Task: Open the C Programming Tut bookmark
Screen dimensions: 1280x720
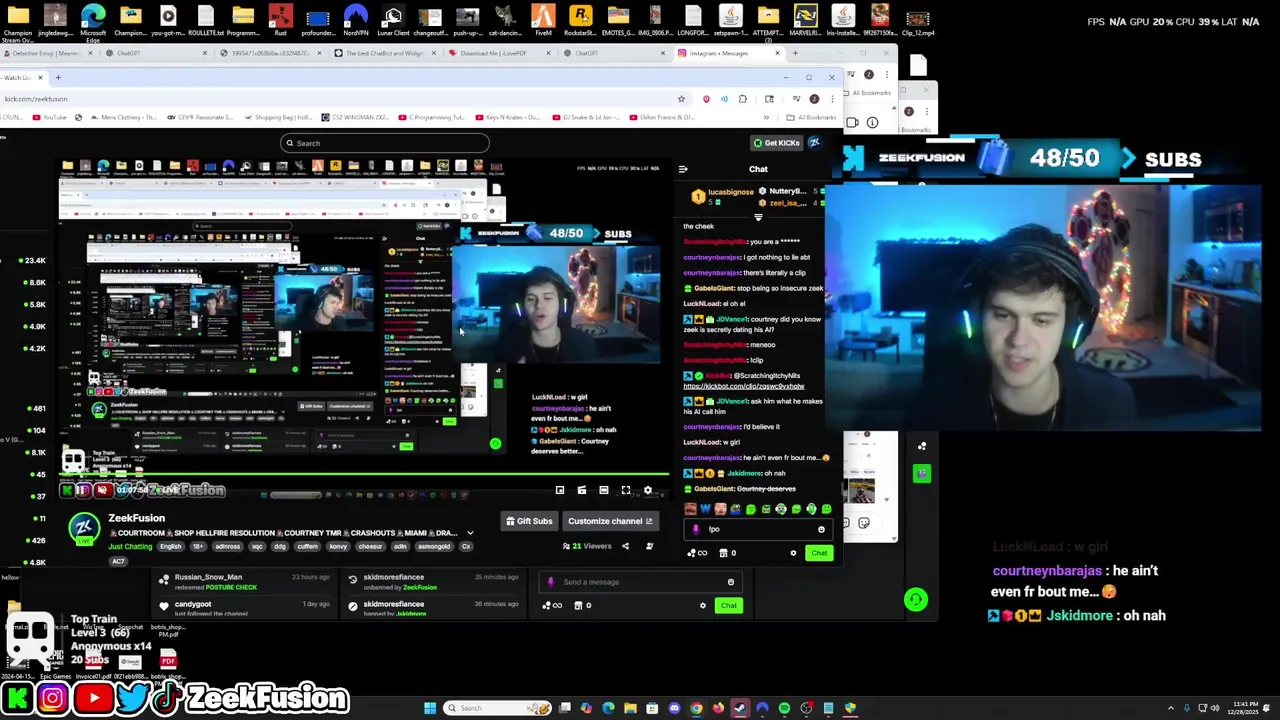Action: click(432, 117)
